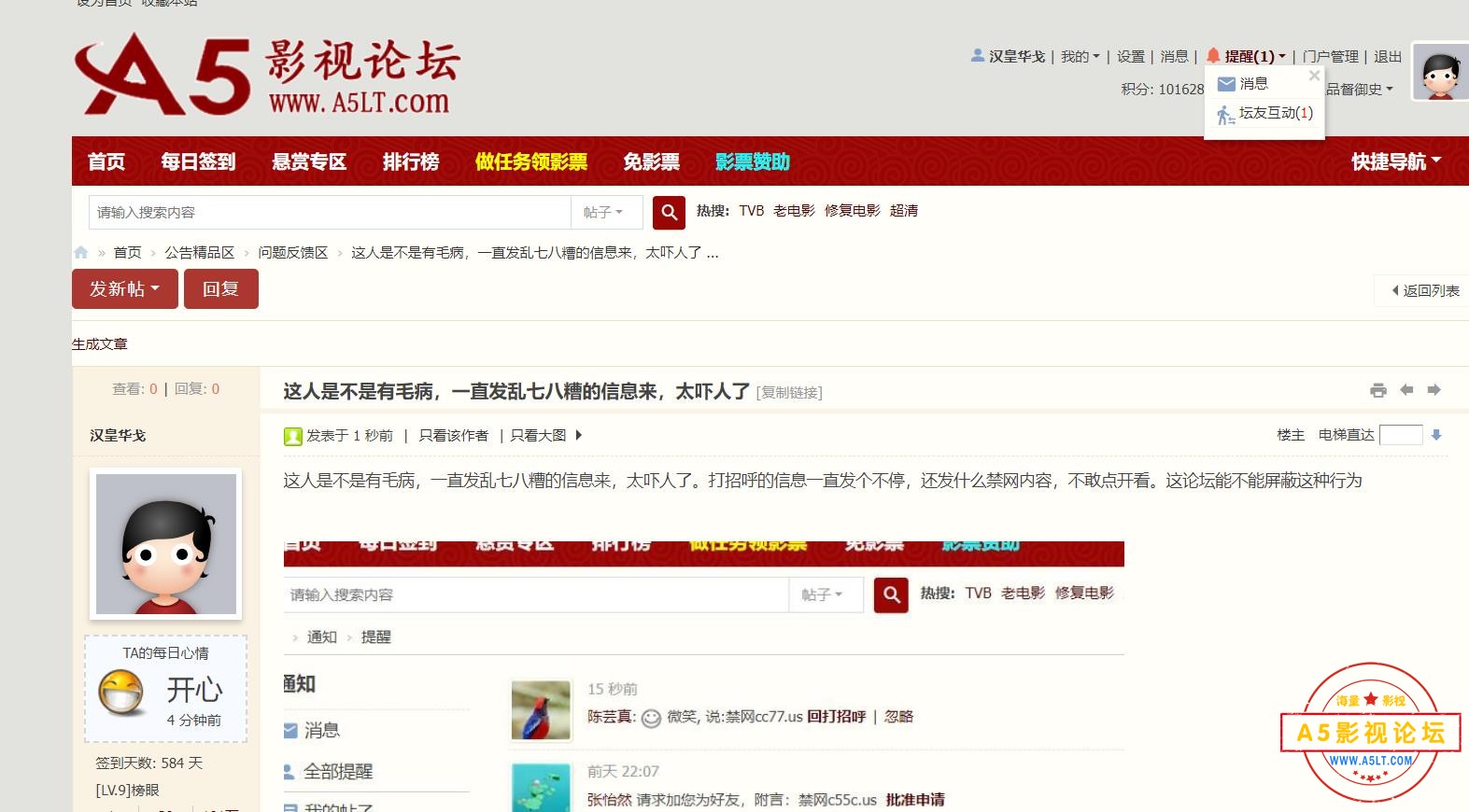Click breadcrumb 问题反馈区
The width and height of the screenshot is (1469, 812).
[x=293, y=252]
